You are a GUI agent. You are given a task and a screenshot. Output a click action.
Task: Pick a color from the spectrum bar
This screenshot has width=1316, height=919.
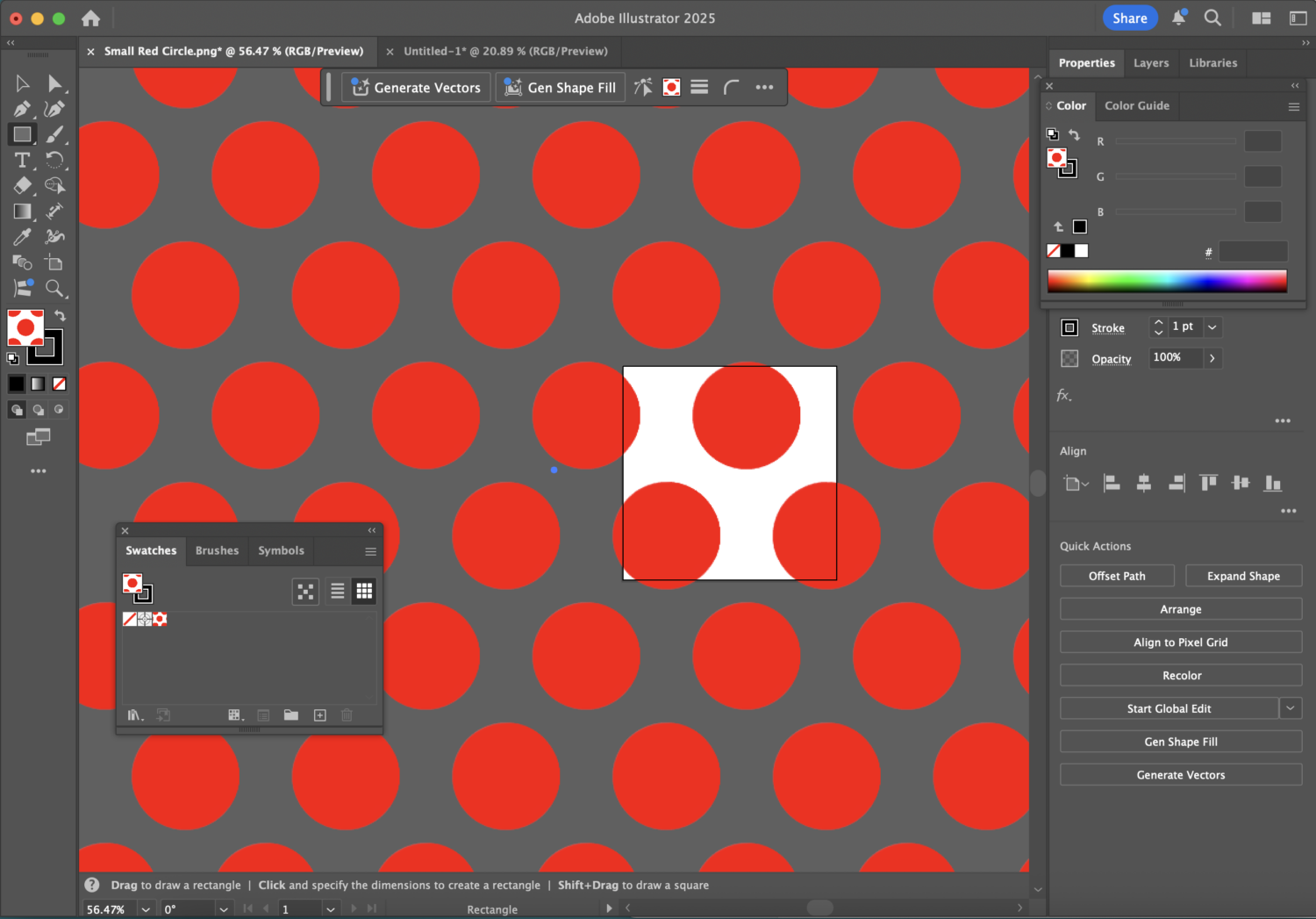(1167, 281)
